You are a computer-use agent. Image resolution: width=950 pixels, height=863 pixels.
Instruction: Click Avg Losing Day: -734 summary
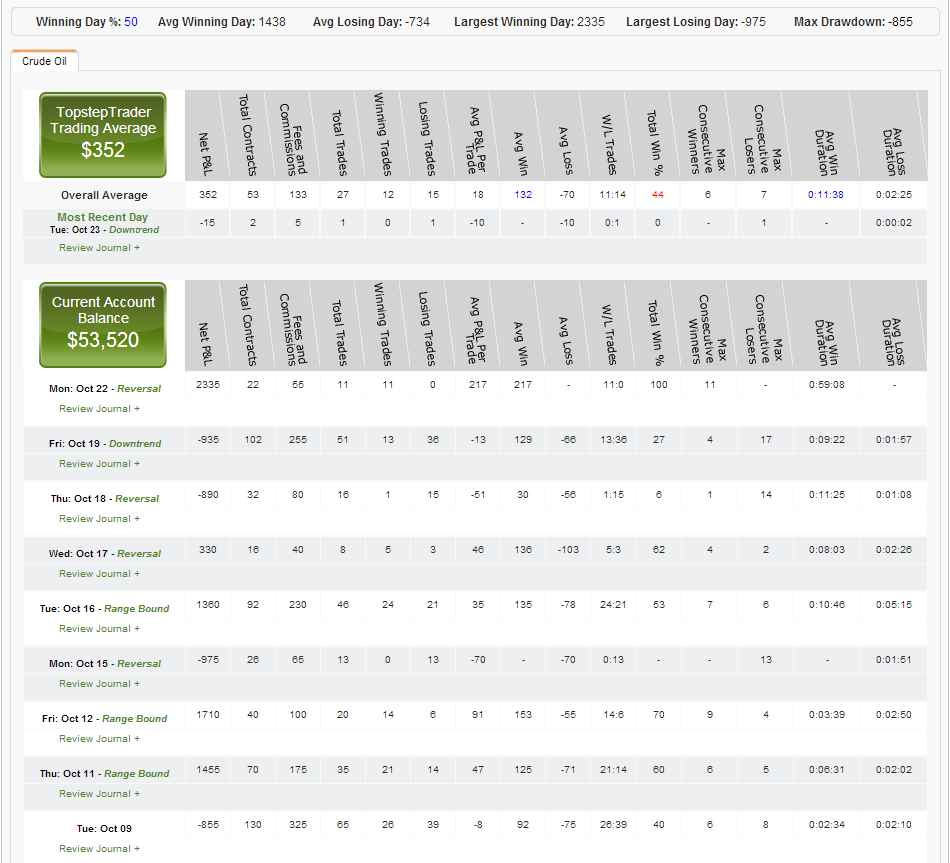click(371, 22)
